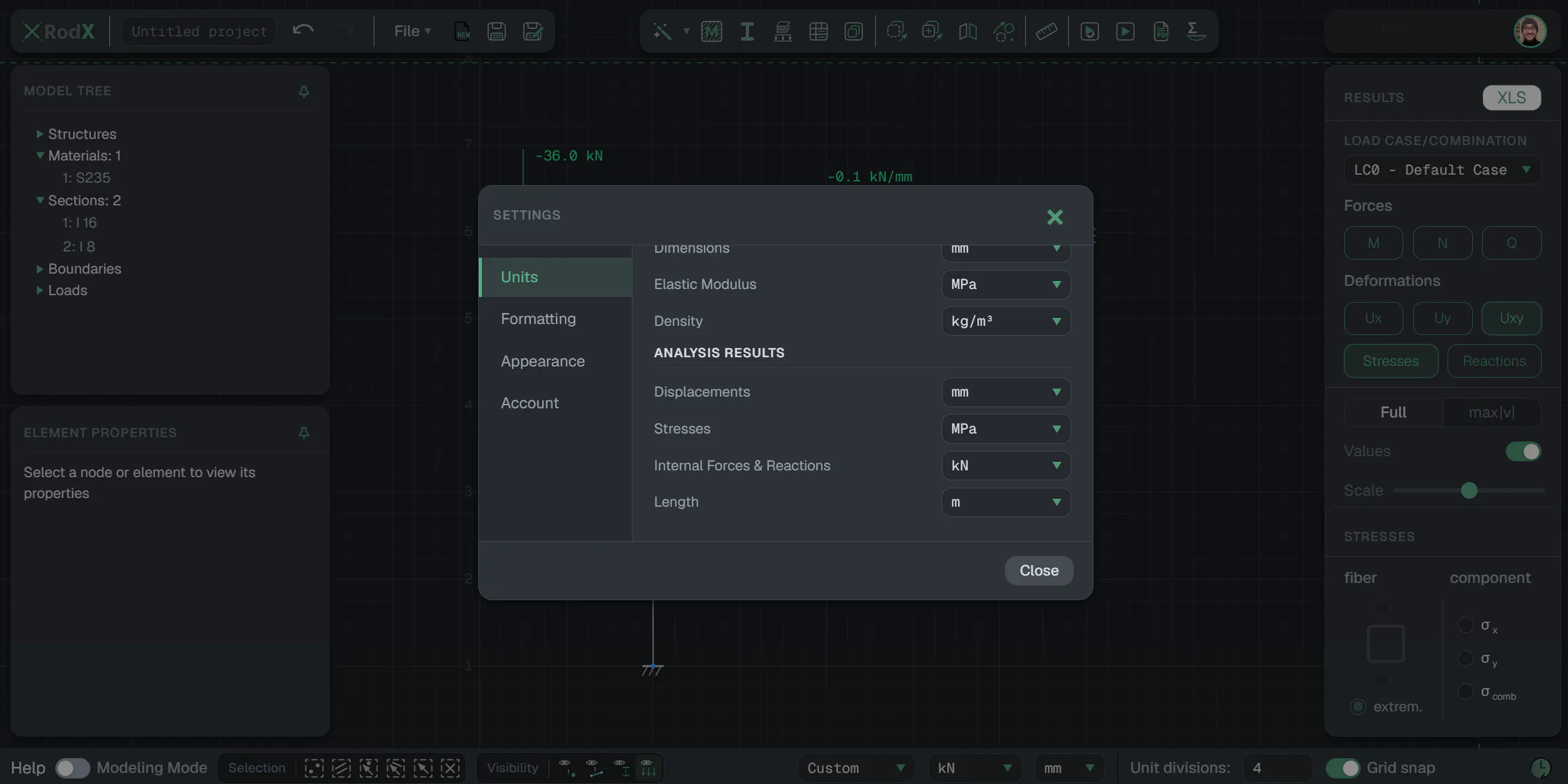
Task: Click the undo arrow icon
Action: coord(303,30)
